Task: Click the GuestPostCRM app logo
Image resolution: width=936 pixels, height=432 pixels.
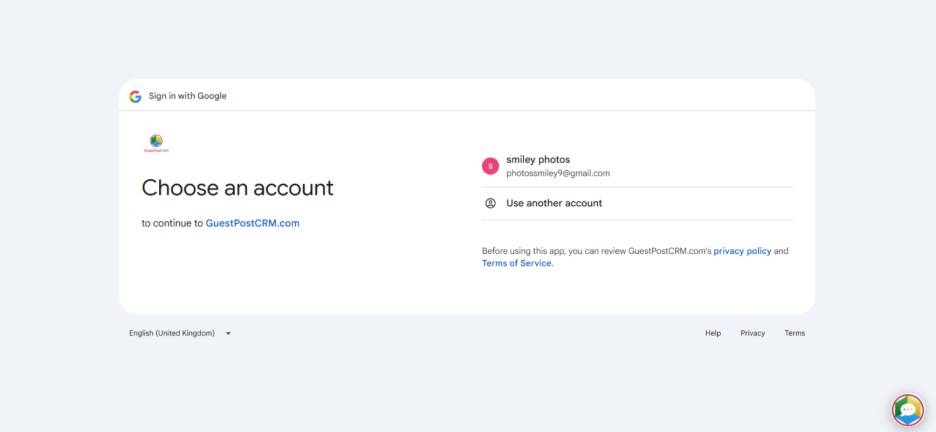Action: tap(156, 143)
